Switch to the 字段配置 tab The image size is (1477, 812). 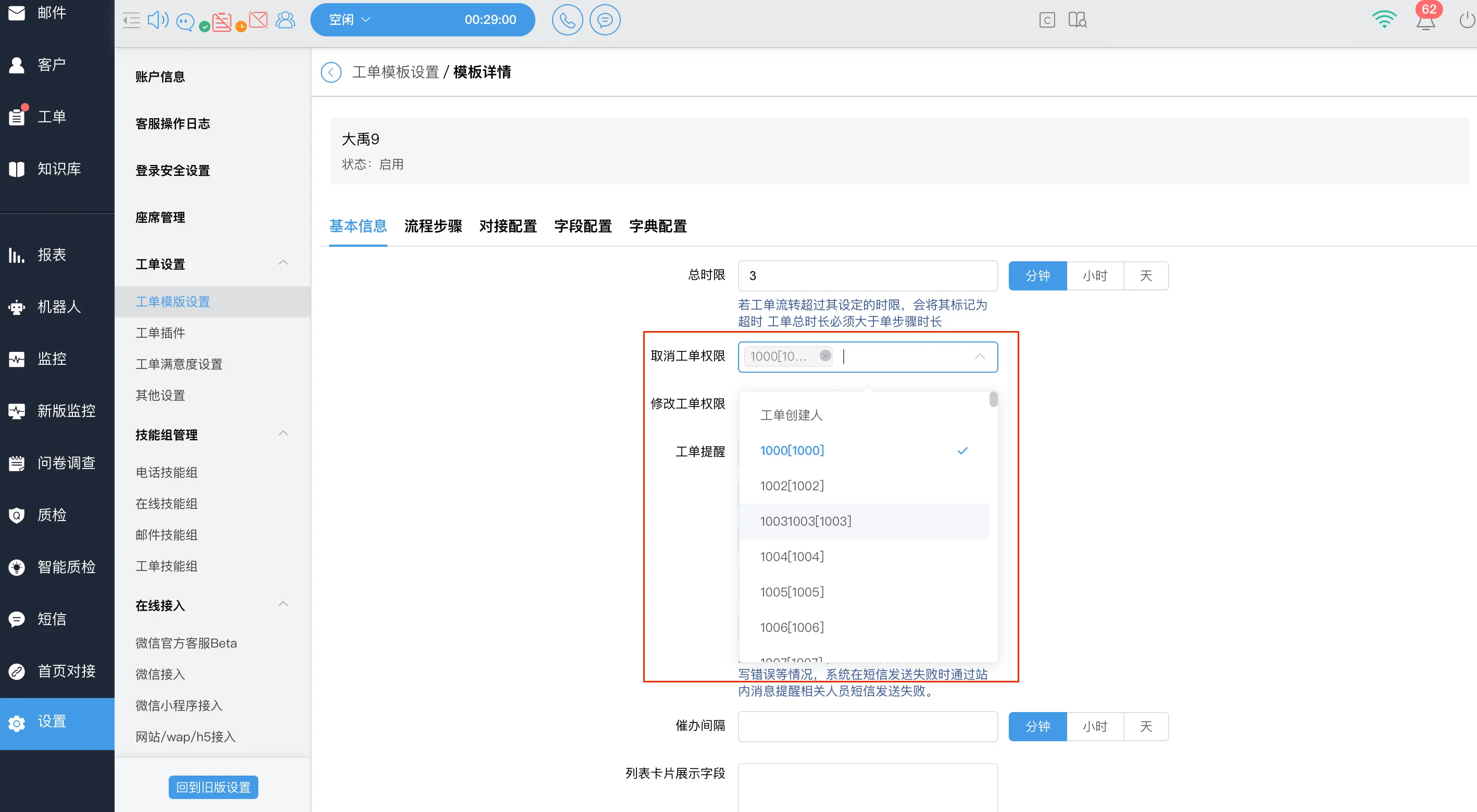click(583, 226)
